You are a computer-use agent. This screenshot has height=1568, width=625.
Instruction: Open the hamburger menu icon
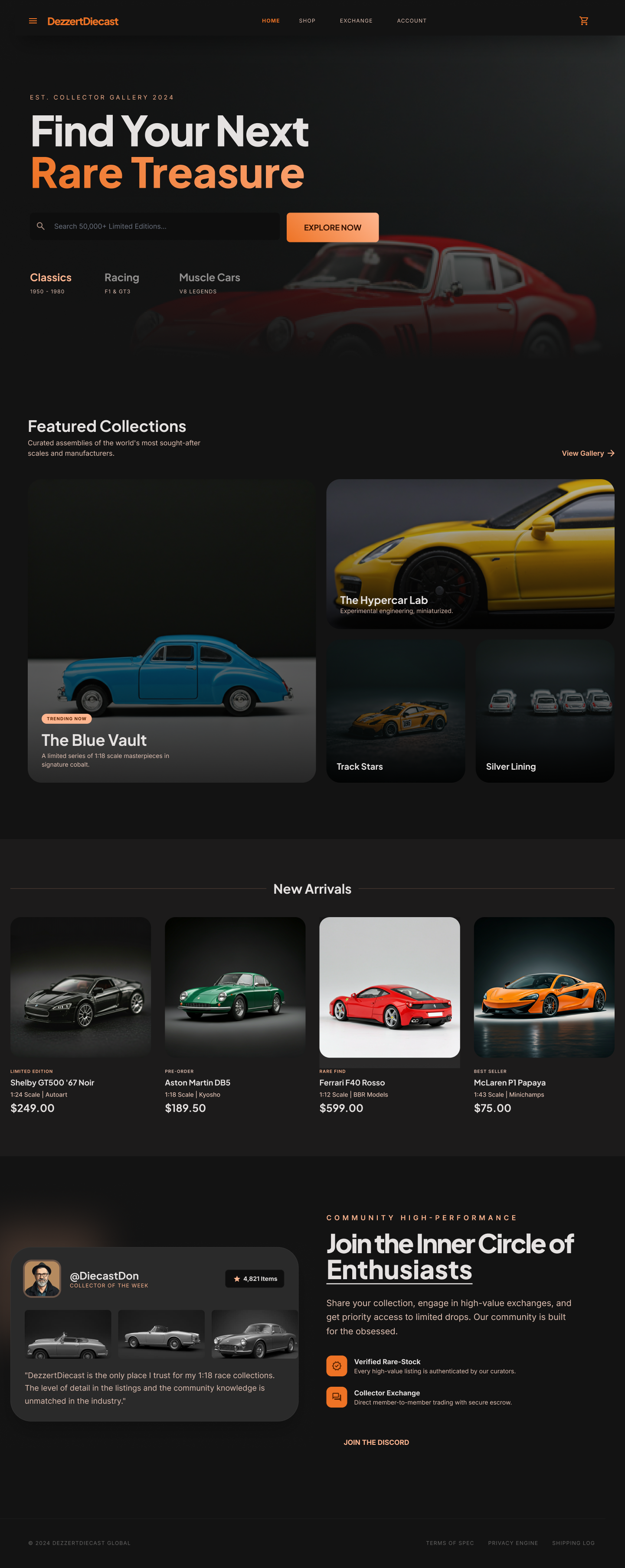click(x=33, y=21)
